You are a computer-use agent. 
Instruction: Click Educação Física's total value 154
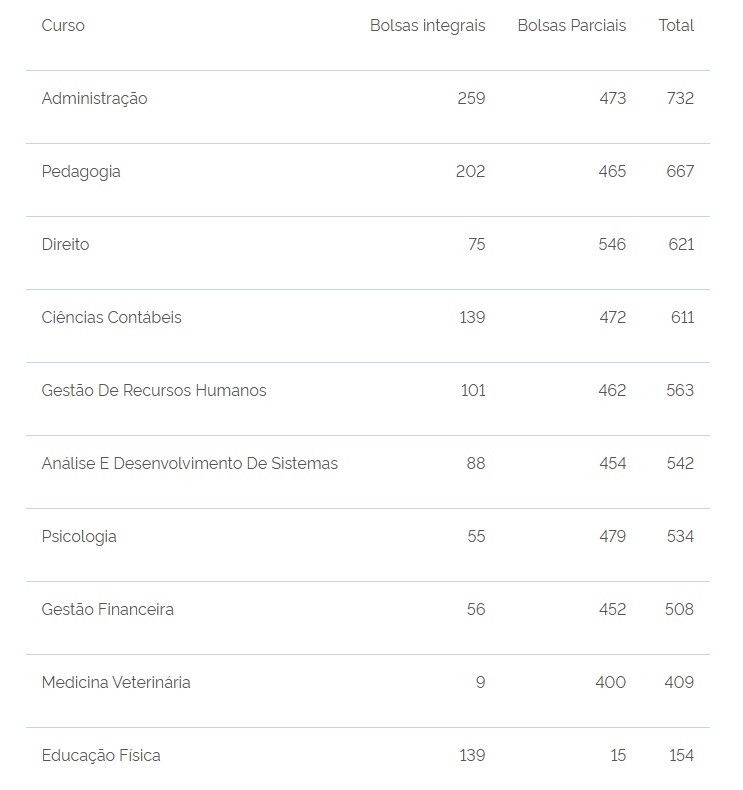click(x=681, y=756)
